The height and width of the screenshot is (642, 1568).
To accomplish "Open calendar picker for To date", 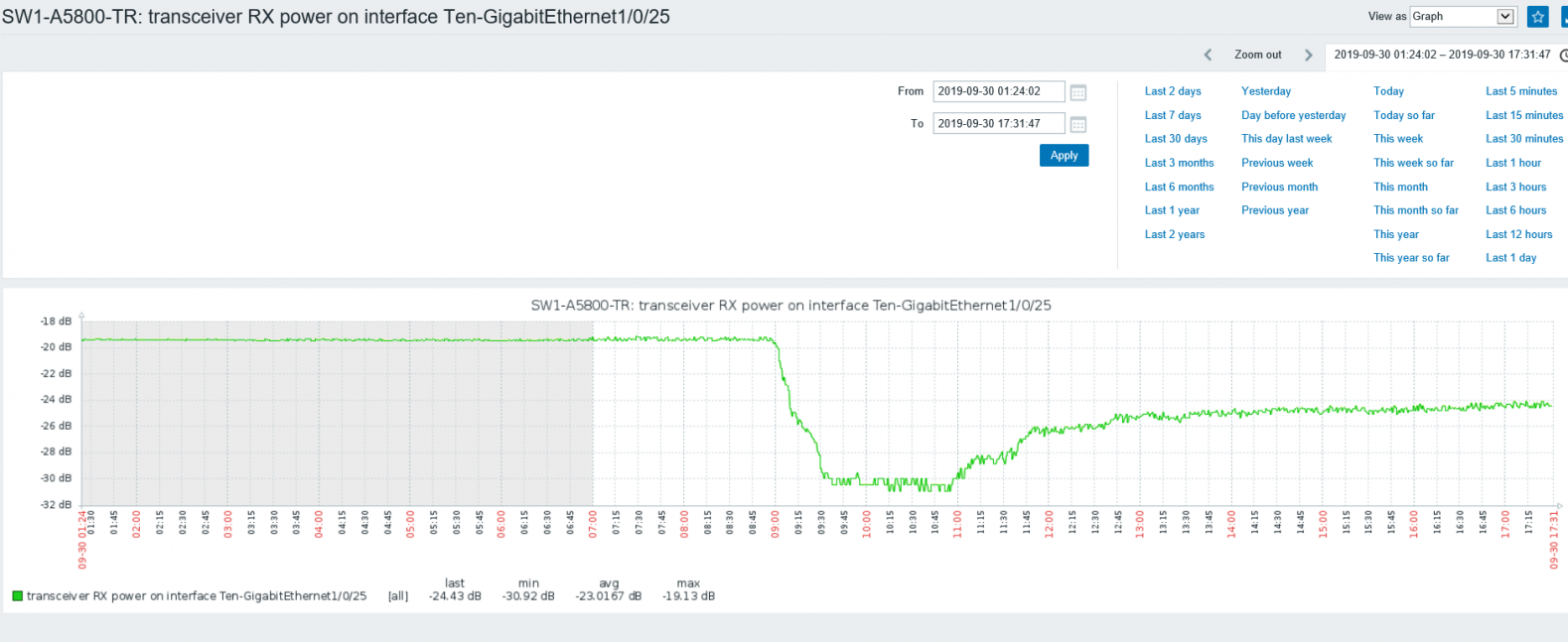I will pyautogui.click(x=1077, y=124).
